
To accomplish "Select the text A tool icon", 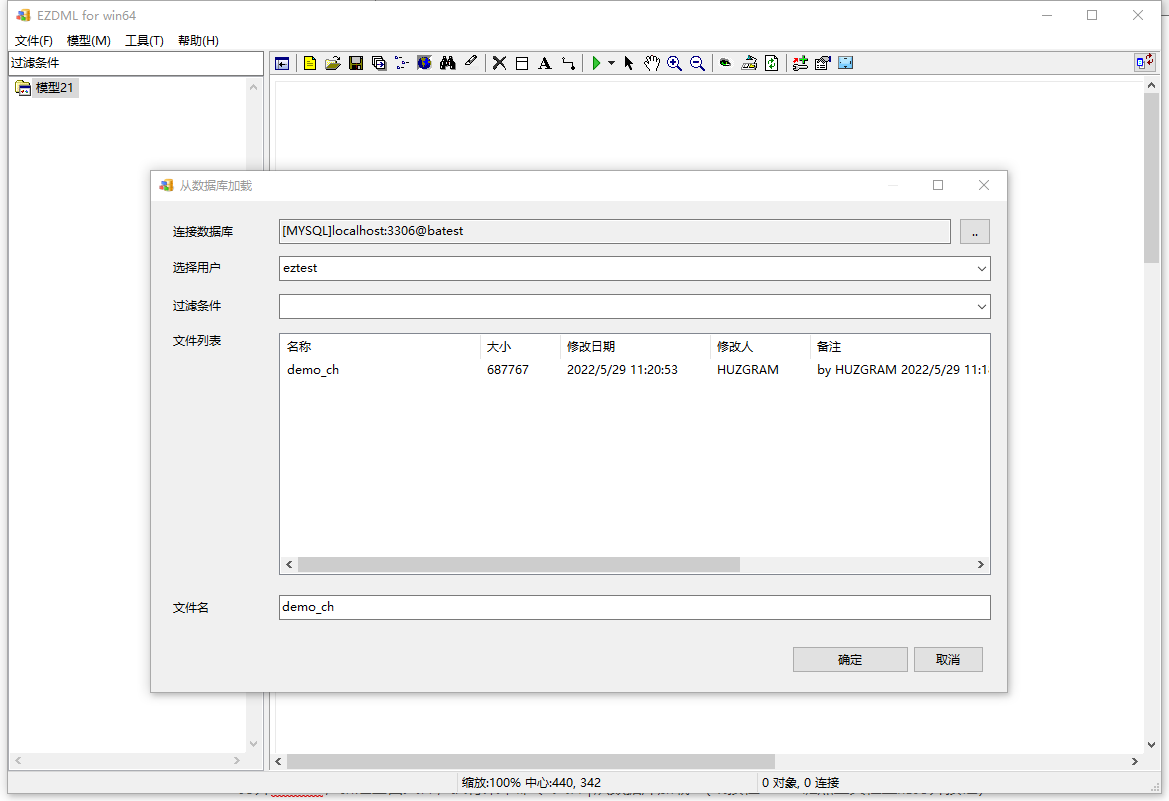I will 545,63.
